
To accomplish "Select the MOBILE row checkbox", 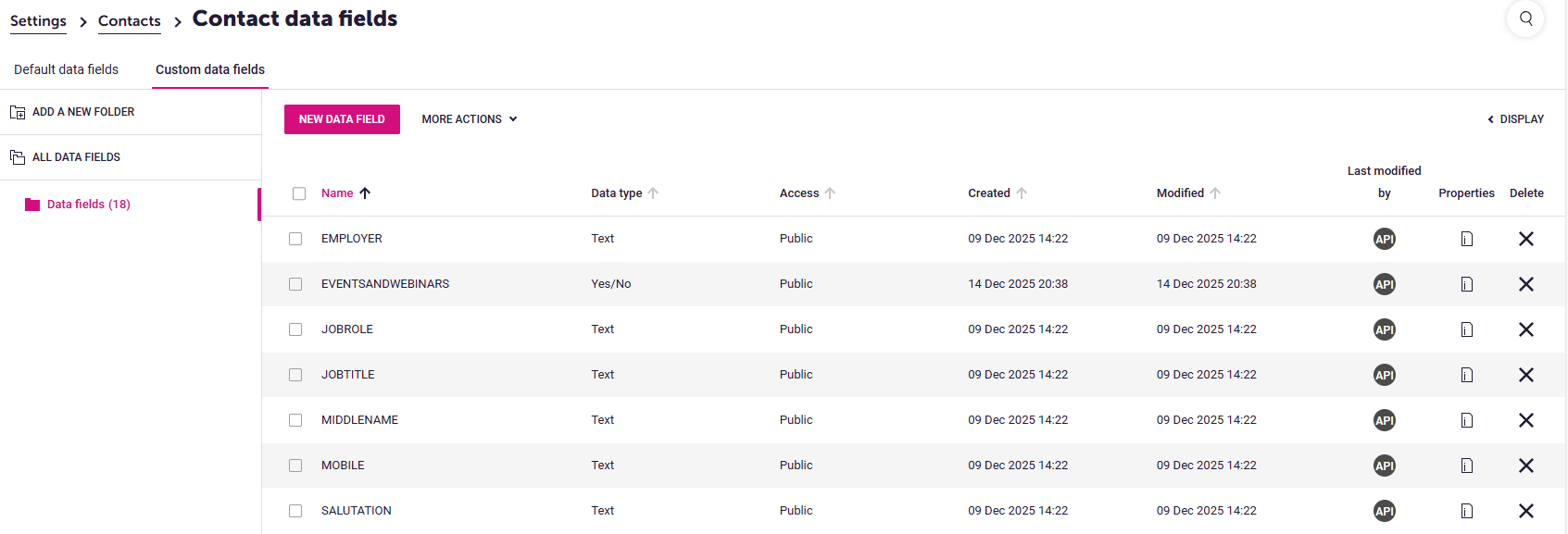I will [x=295, y=466].
